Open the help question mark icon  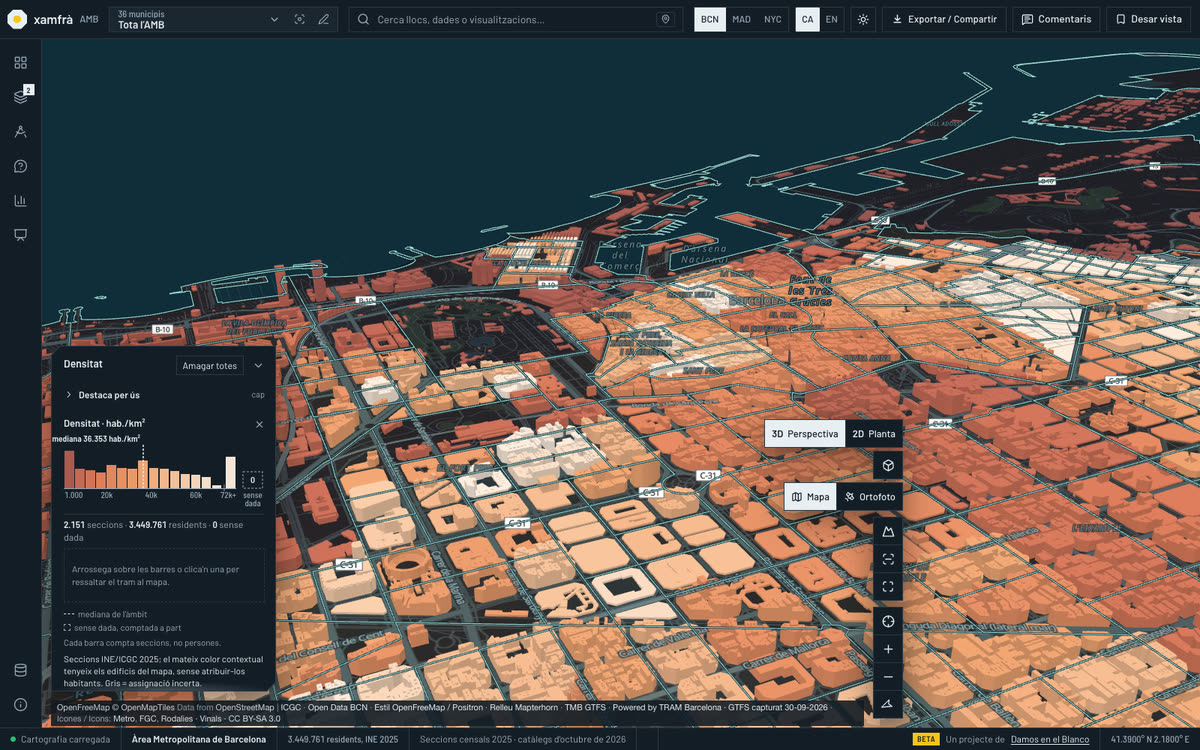(20, 166)
